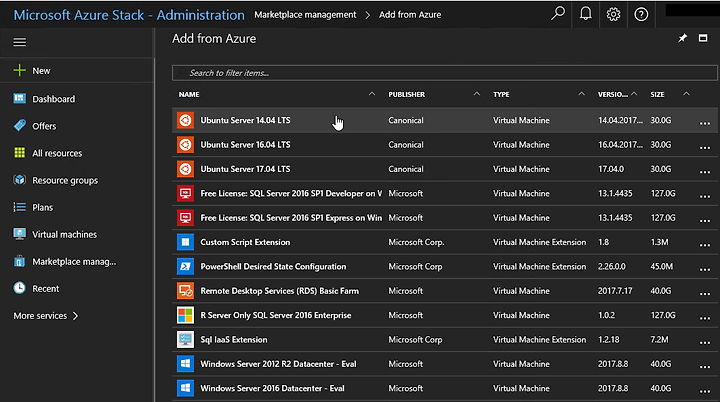Open Plans from the sidebar
The width and height of the screenshot is (720, 402).
click(x=42, y=207)
